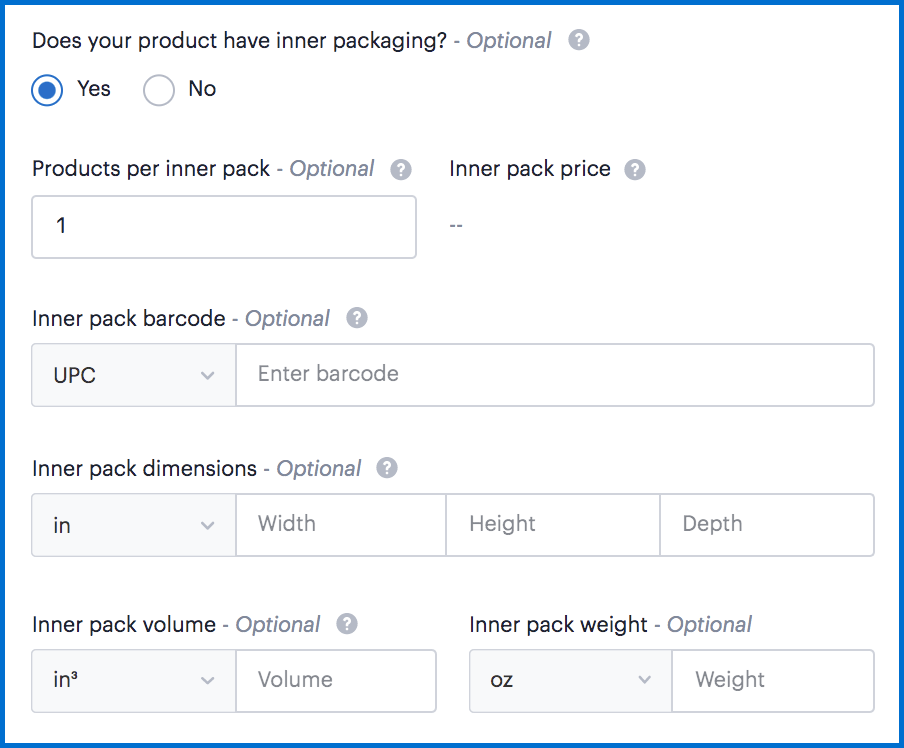The width and height of the screenshot is (904, 748).
Task: Focus the Depth dimension field
Action: pyautogui.click(x=766, y=525)
